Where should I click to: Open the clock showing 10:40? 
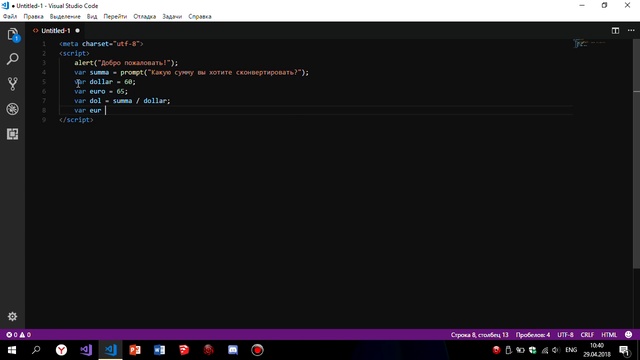click(x=597, y=350)
